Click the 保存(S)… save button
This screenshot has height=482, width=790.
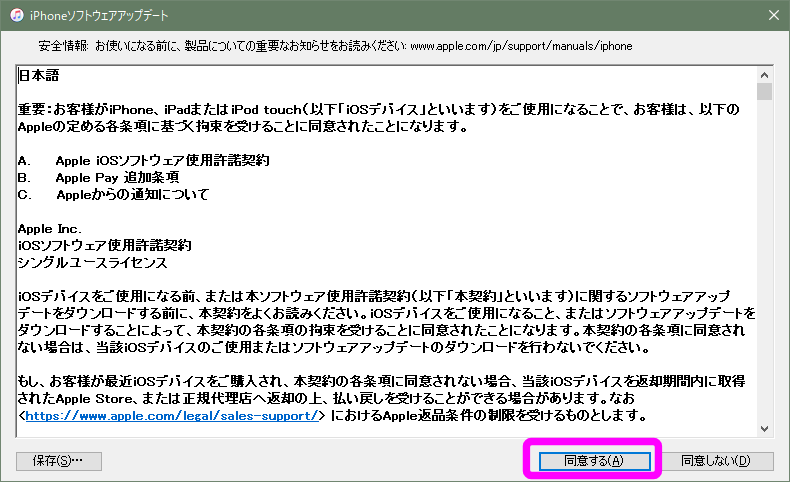tap(58, 461)
